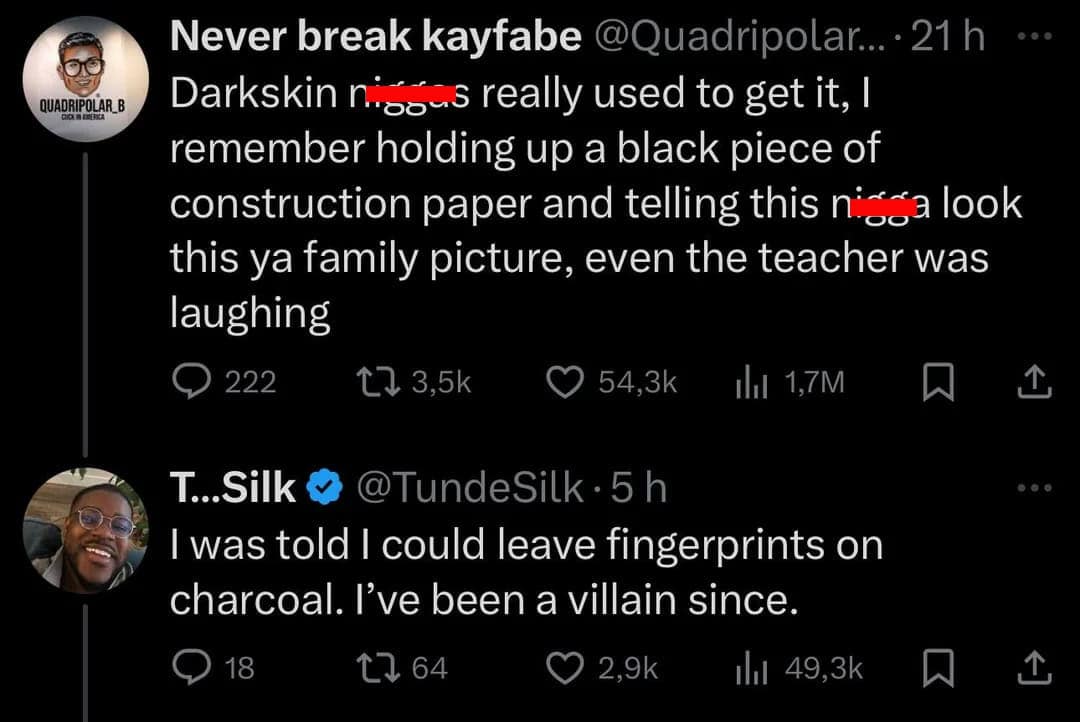Like the tweet with 54,3k likes
Screen dimensions: 1080x722
pyautogui.click(x=567, y=381)
